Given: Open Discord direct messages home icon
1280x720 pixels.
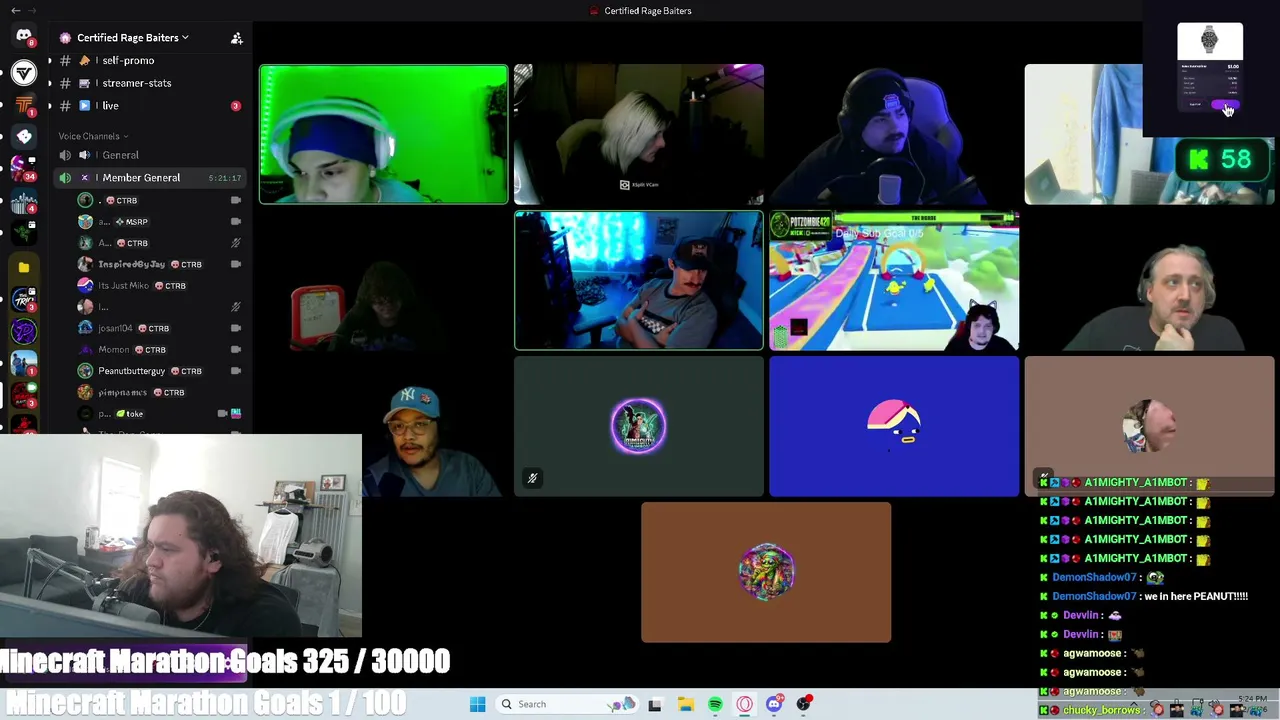Looking at the screenshot, I should tap(24, 36).
